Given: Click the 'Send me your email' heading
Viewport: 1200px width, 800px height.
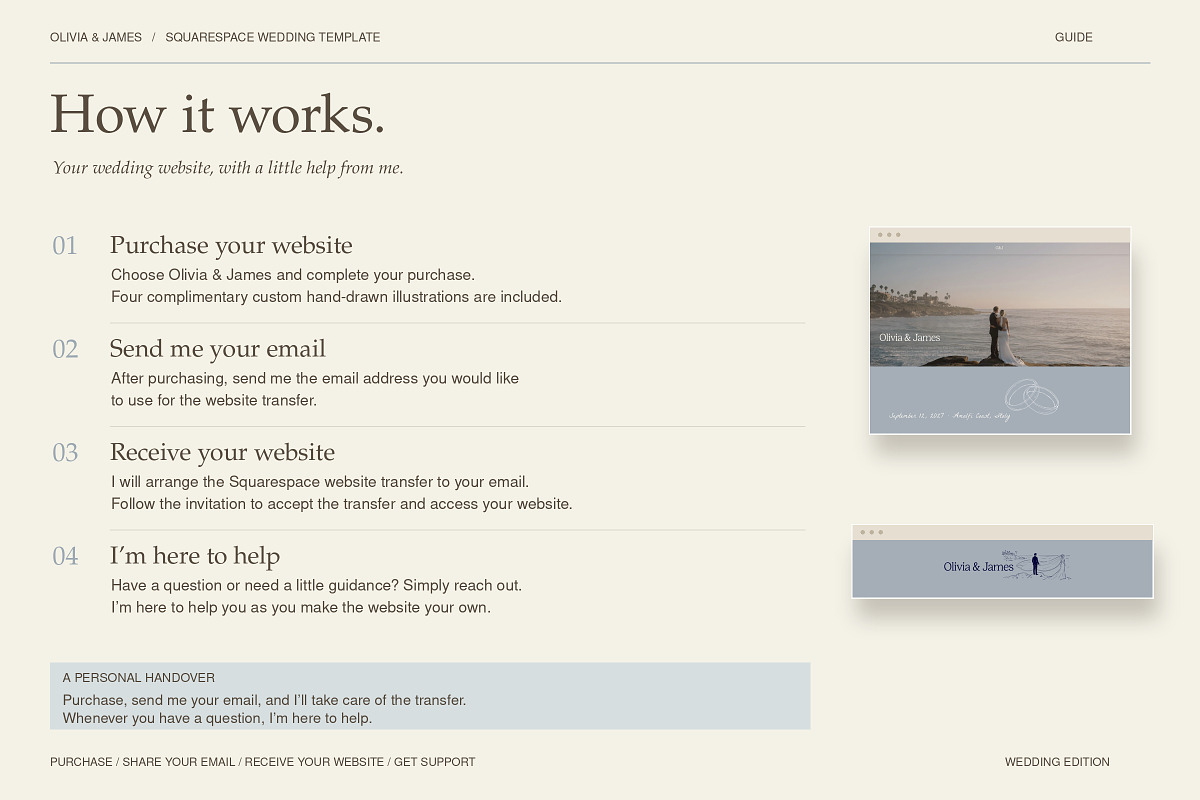Looking at the screenshot, I should (218, 348).
